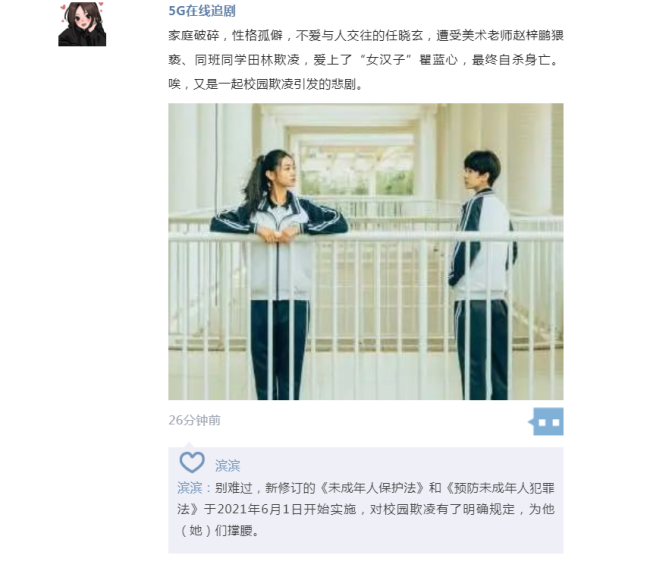Viewport: 650px width, 568px height.
Task: Click the line 唉，又是一起校园欺凌引发的悲剧
Action: click(x=266, y=84)
